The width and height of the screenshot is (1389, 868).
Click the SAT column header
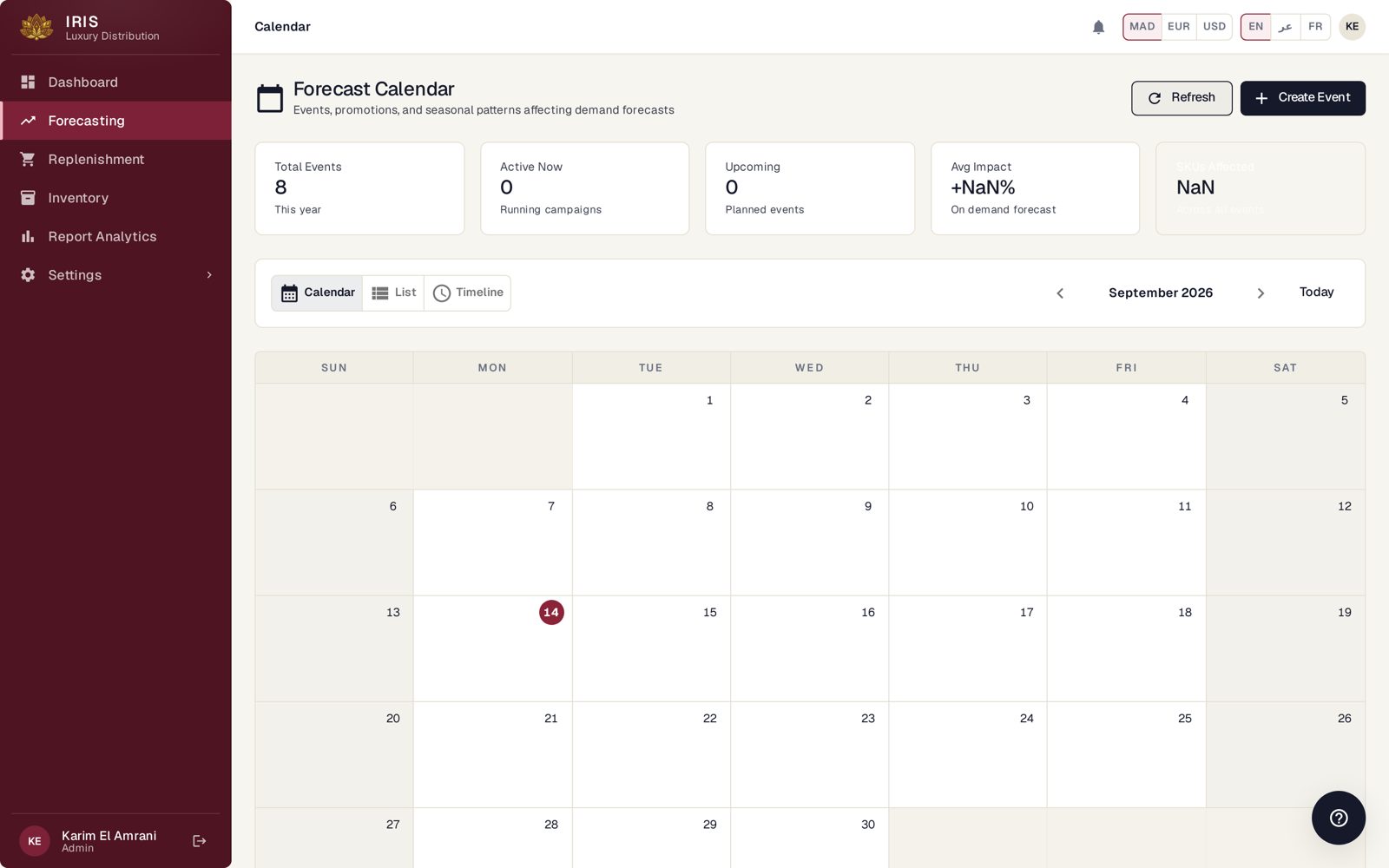point(1285,368)
